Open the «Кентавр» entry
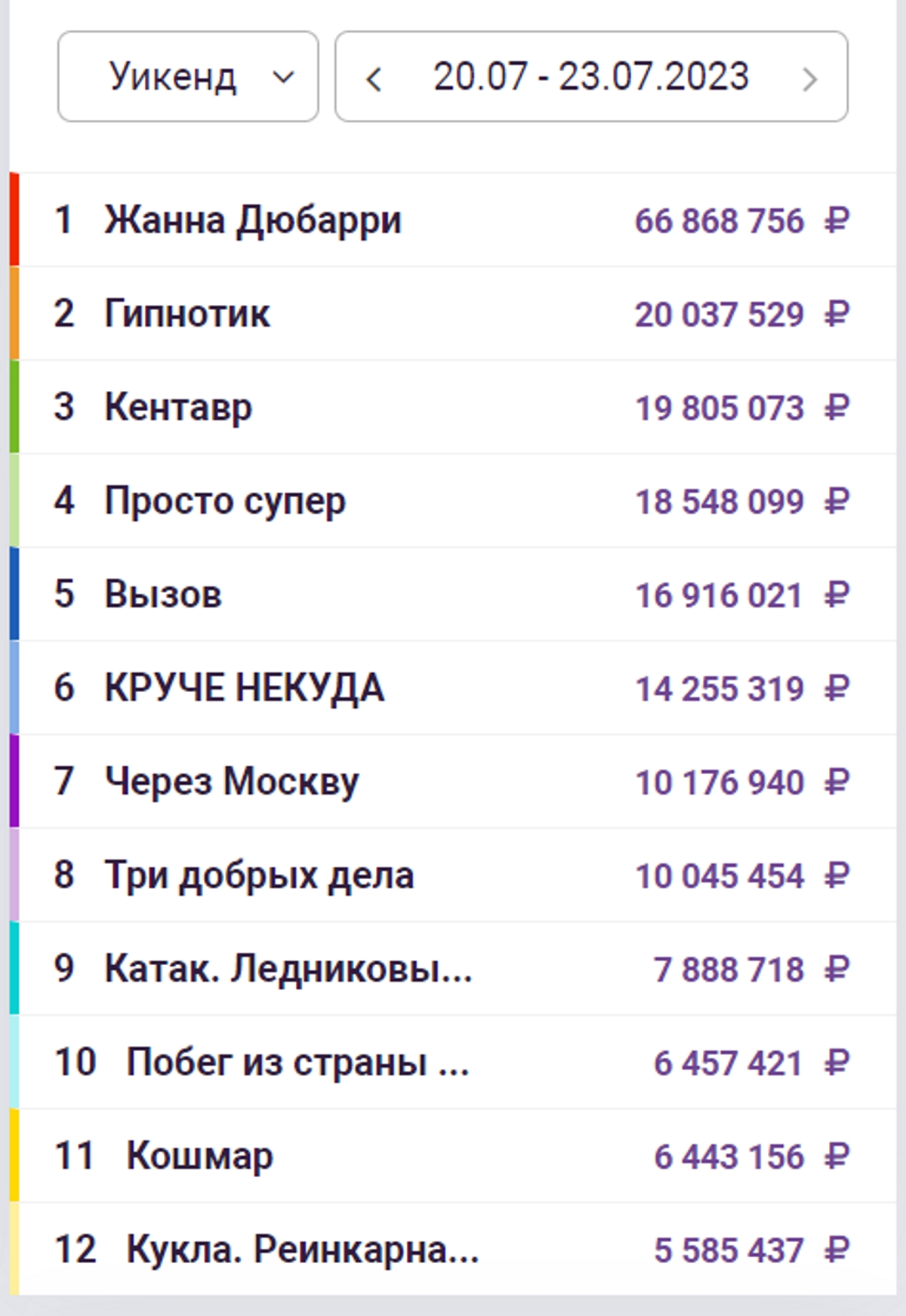Viewport: 906px width, 1316px height. [177, 407]
